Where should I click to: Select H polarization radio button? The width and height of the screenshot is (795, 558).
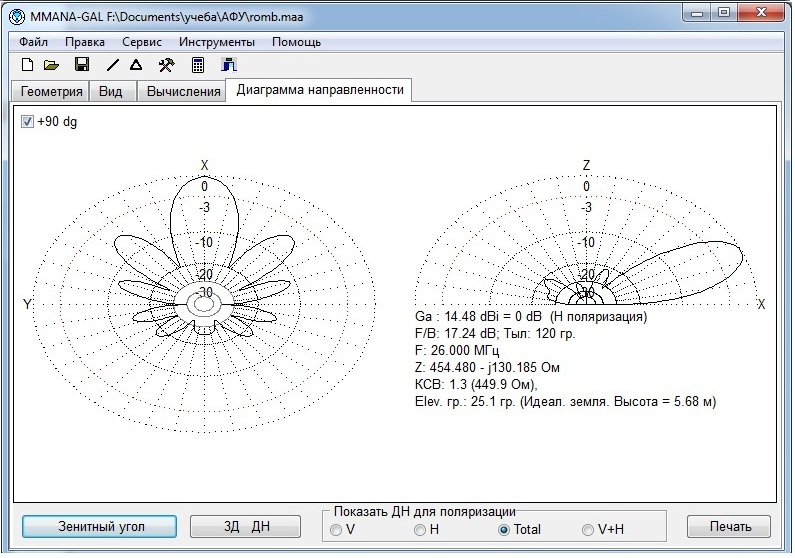[420, 530]
